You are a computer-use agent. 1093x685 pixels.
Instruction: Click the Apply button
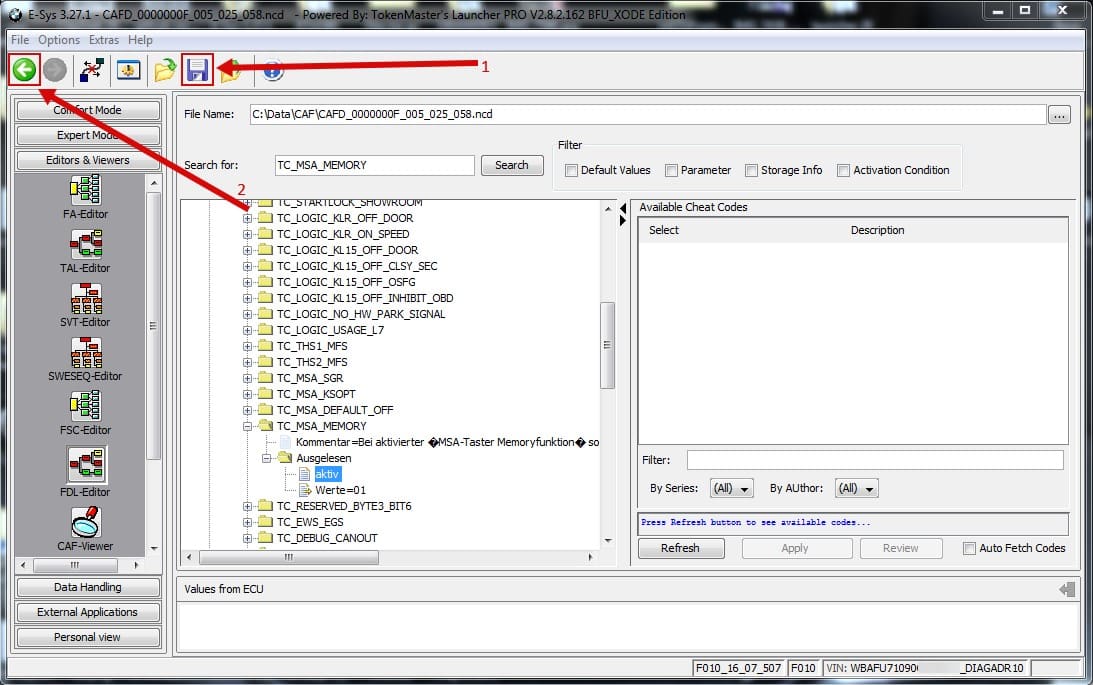pos(795,548)
